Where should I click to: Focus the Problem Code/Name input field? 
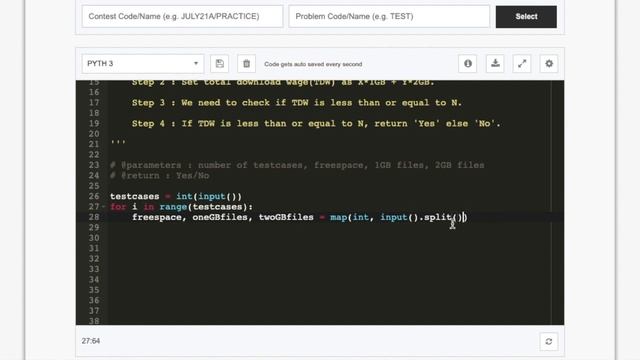(x=389, y=16)
